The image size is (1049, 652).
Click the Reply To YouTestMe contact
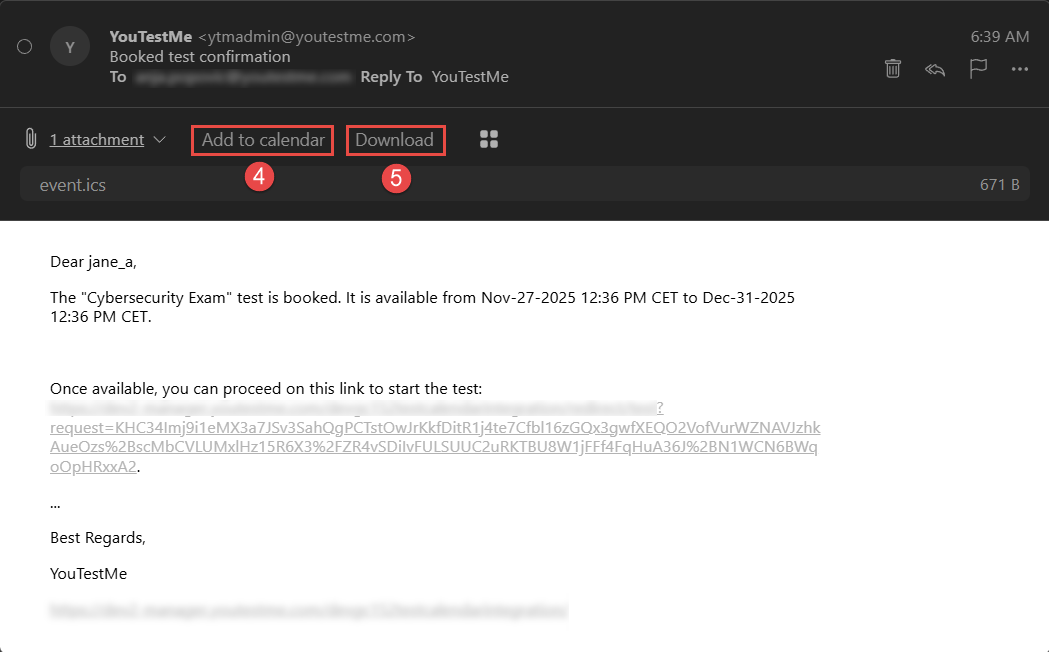point(470,76)
